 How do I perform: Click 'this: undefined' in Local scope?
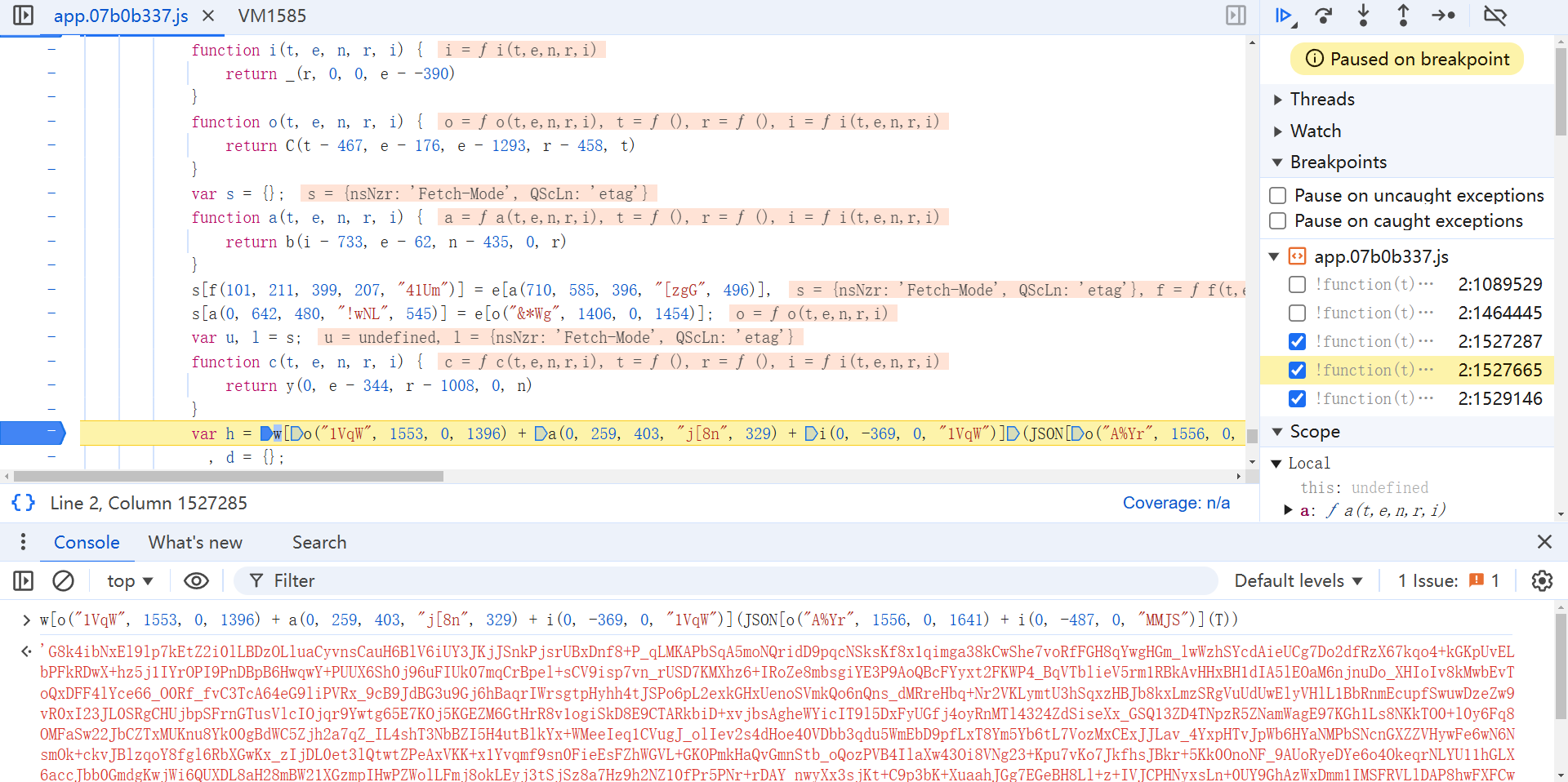pos(1364,487)
